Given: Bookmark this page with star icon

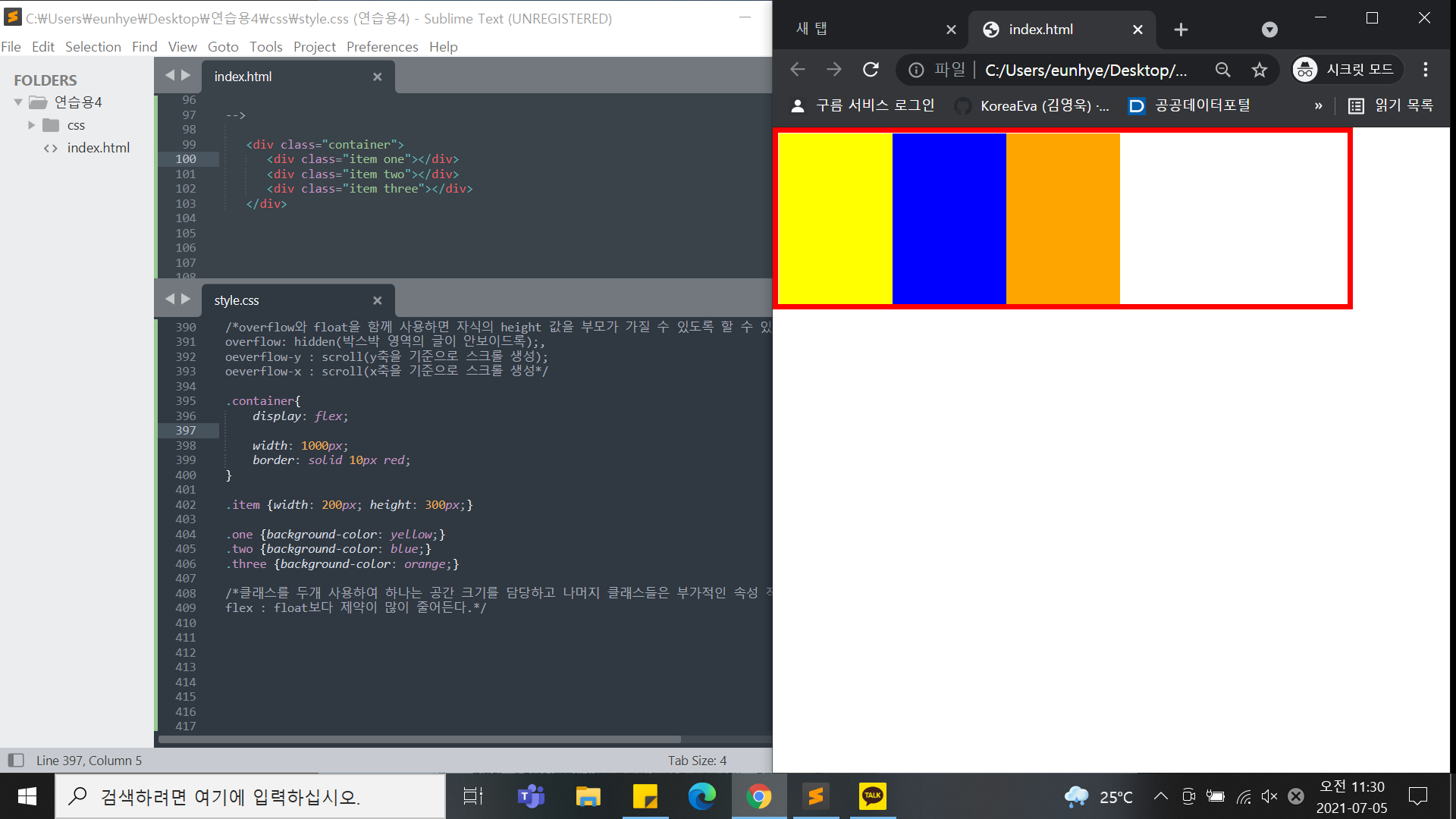Looking at the screenshot, I should click(1260, 70).
